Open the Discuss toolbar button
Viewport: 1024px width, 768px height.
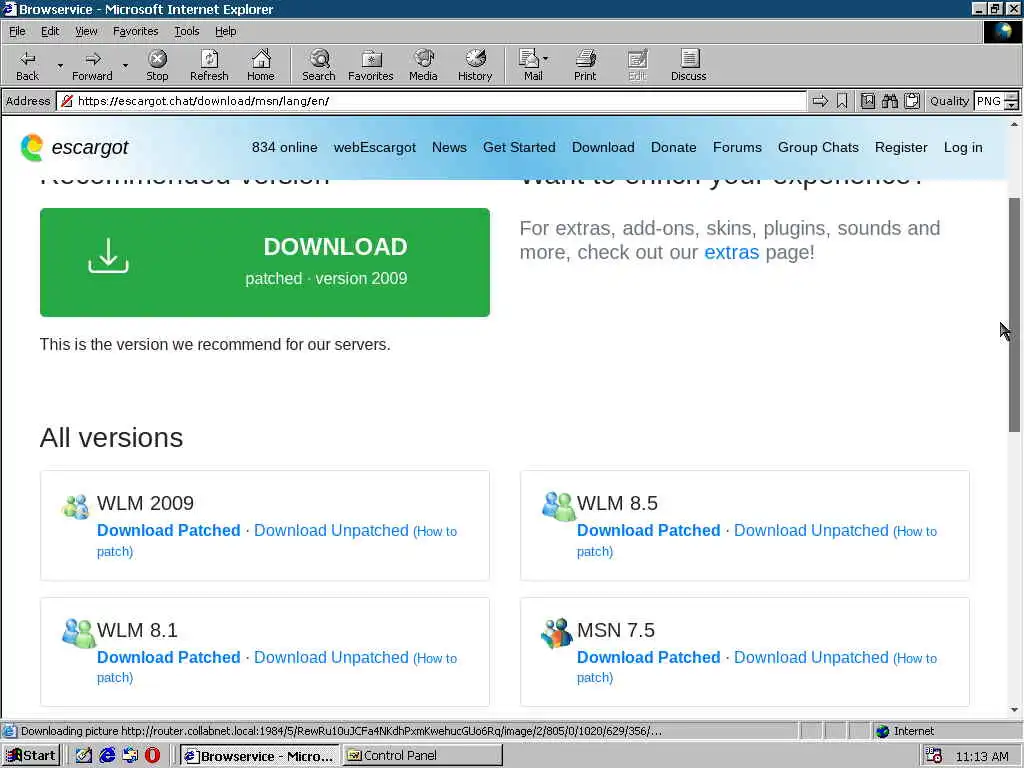688,65
